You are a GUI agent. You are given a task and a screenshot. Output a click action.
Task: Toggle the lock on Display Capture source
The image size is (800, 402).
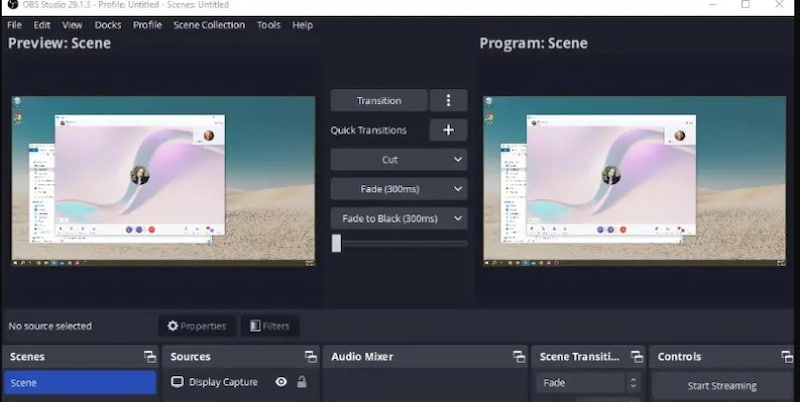tap(302, 382)
